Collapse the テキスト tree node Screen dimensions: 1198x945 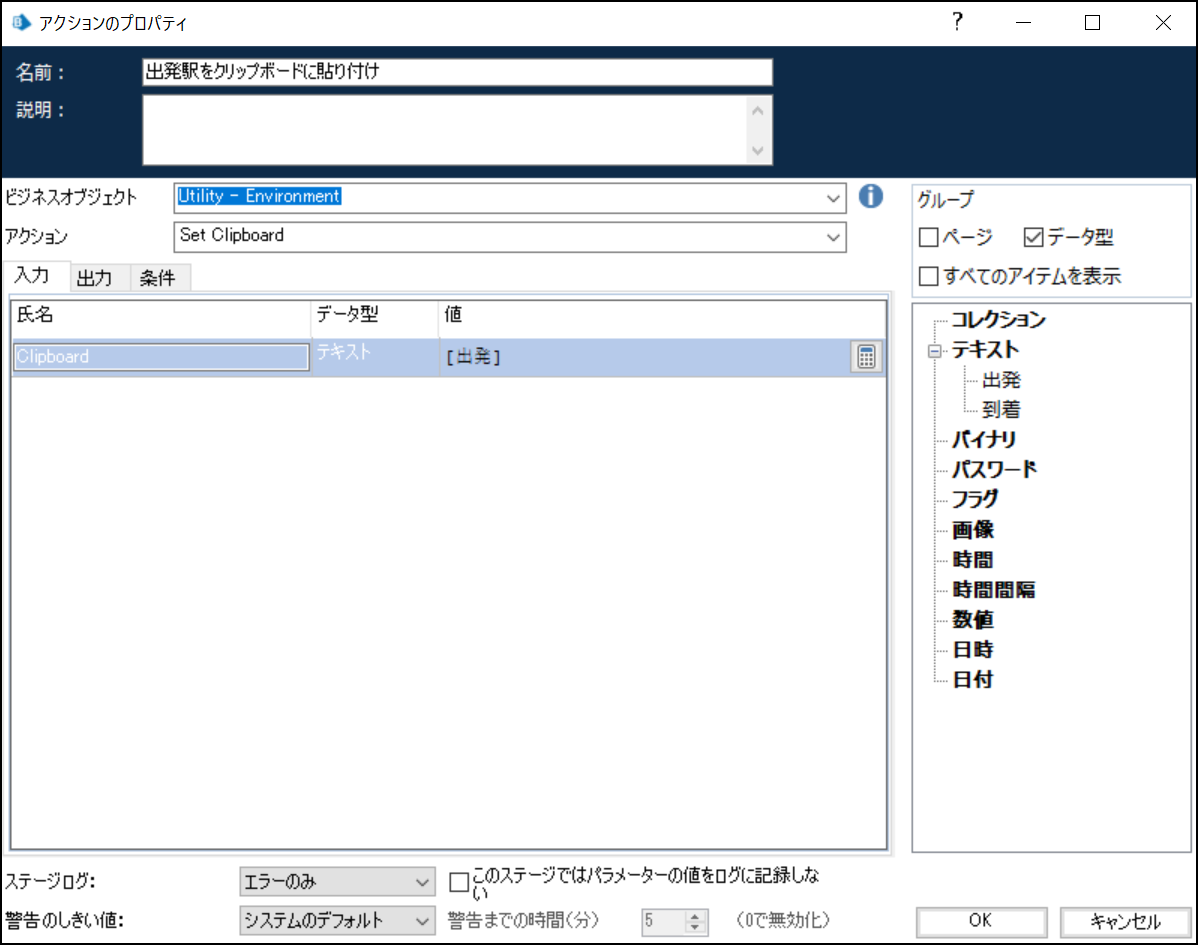pyautogui.click(x=934, y=350)
